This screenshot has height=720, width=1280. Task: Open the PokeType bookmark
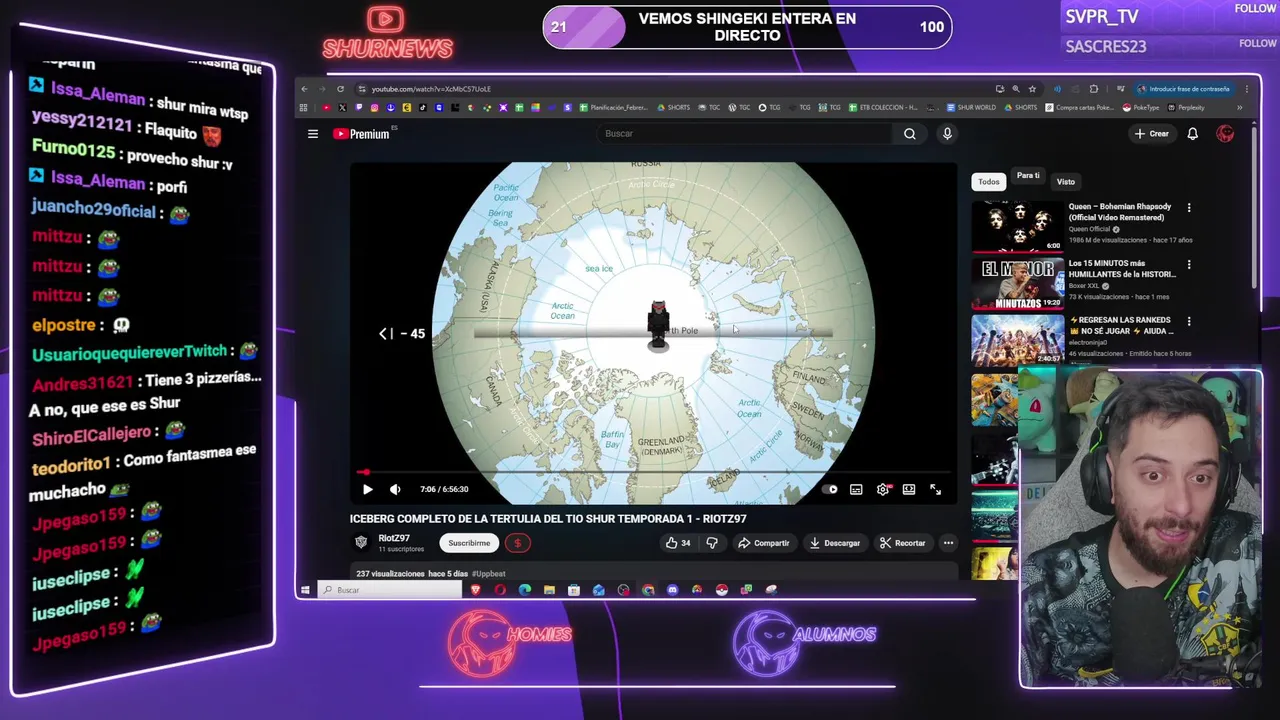click(x=1140, y=108)
